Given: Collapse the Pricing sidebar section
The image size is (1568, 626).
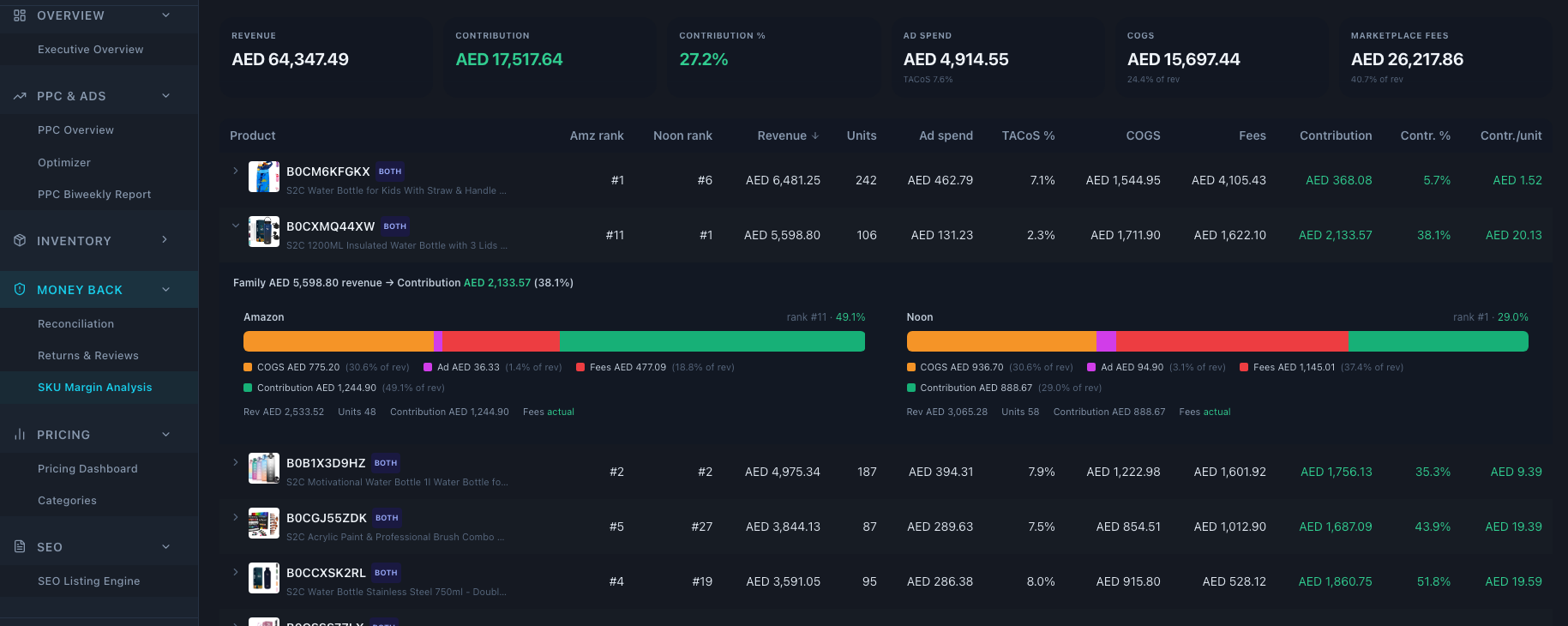Looking at the screenshot, I should point(166,435).
